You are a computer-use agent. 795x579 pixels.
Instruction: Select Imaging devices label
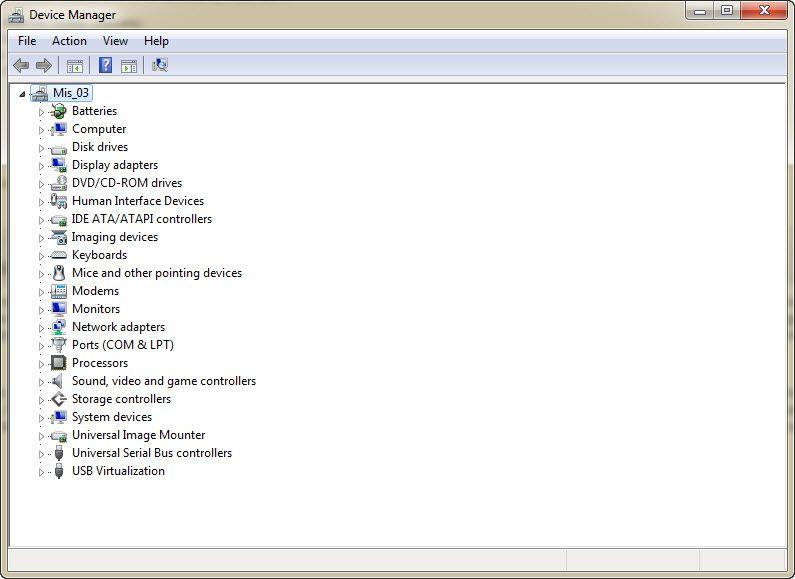(115, 237)
